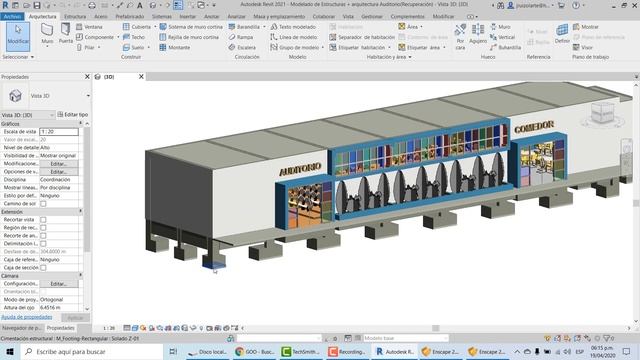640x360 pixels.
Task: Select the Pilar column tool
Action: (86, 47)
